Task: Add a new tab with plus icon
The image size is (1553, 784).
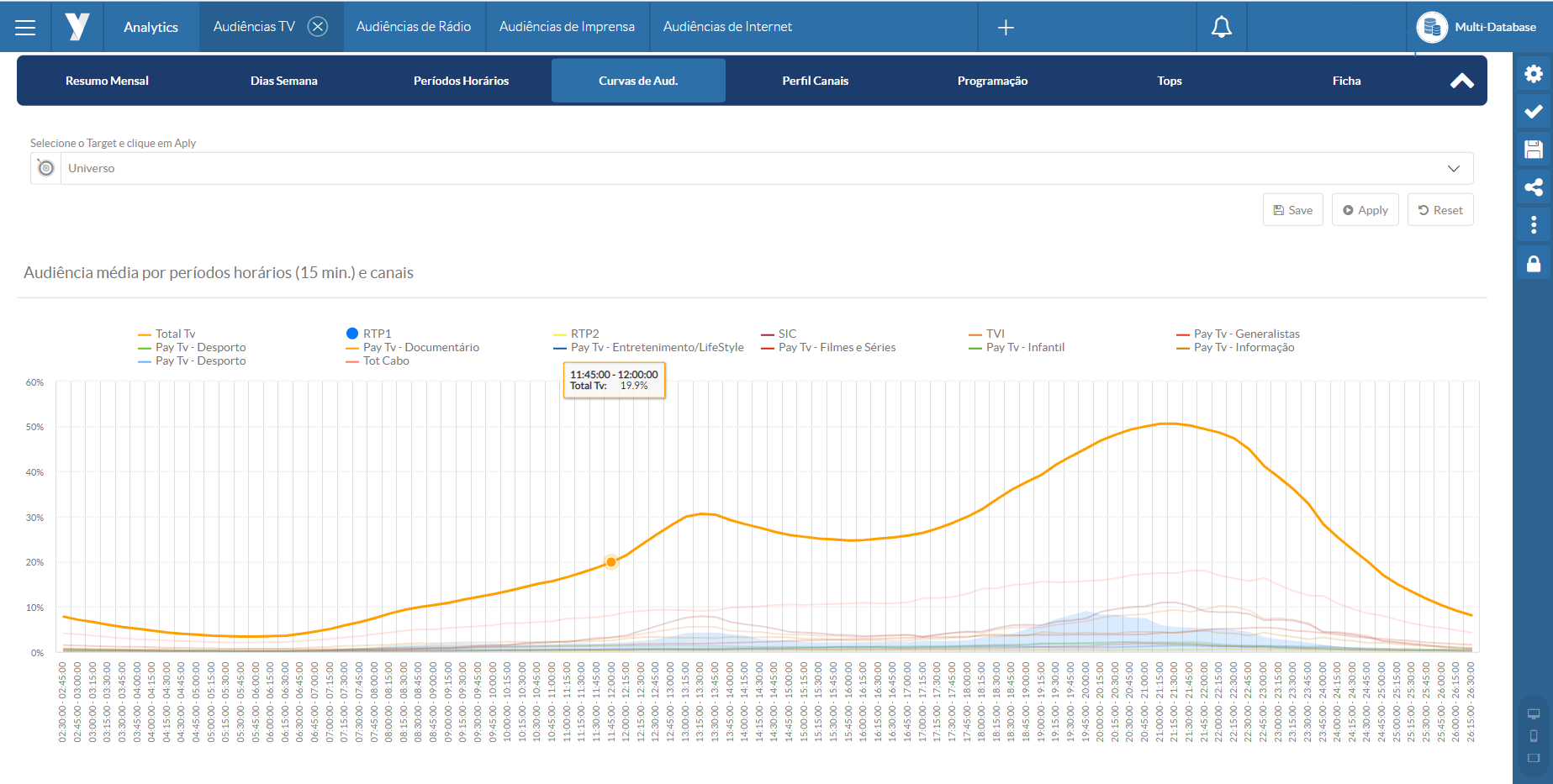Action: pos(1005,28)
